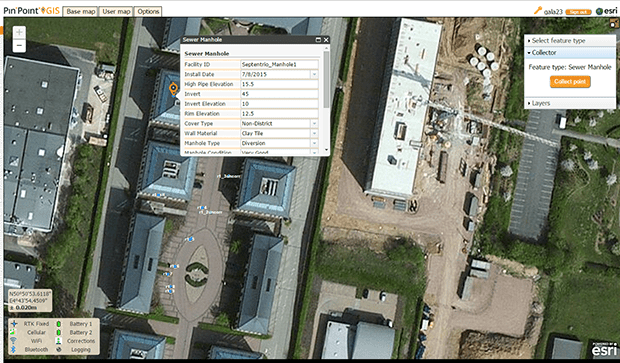
Task: Open the Options tab
Action: click(148, 11)
